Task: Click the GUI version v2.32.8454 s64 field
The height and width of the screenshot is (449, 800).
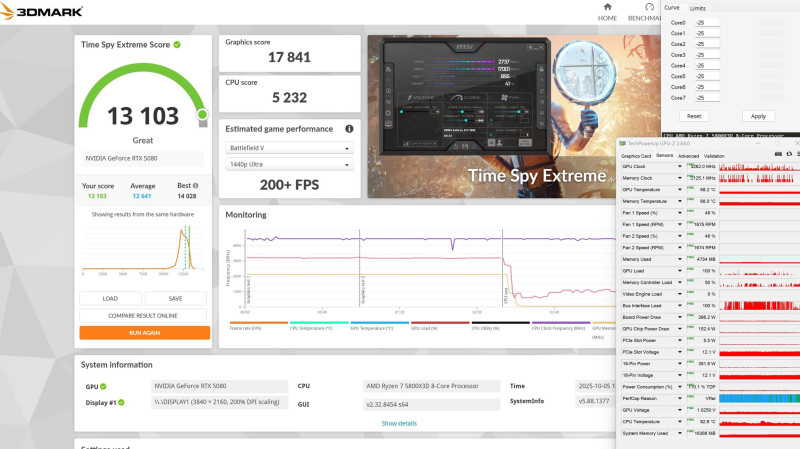Action: [x=431, y=404]
